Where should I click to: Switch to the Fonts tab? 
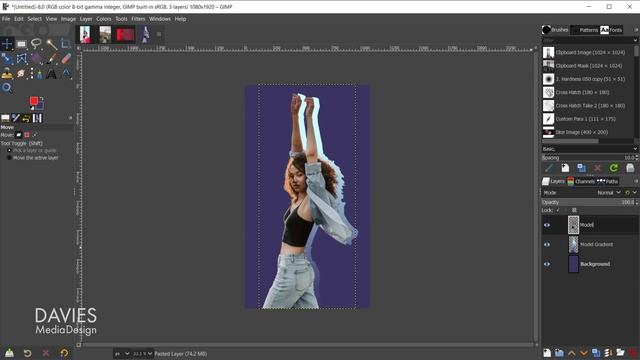(x=611, y=30)
